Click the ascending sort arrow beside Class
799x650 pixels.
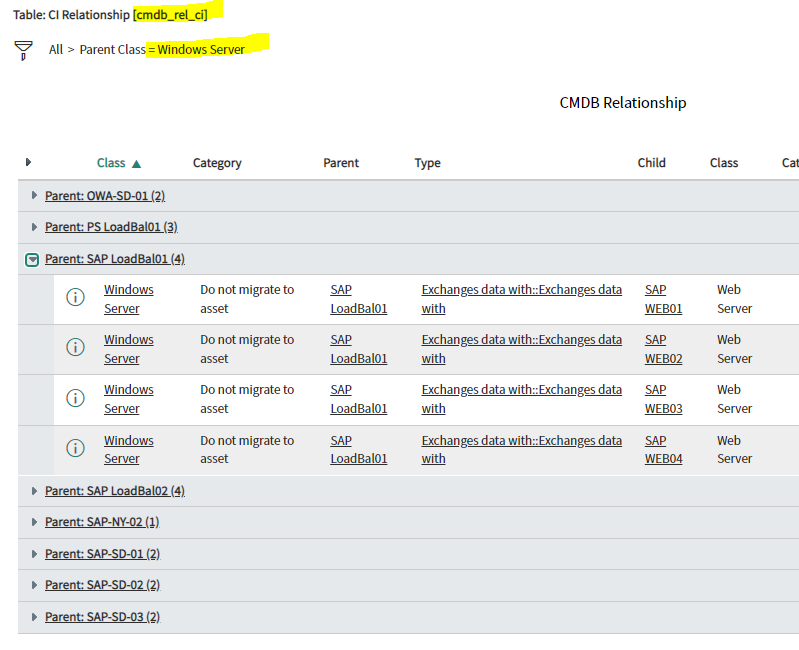click(x=136, y=164)
